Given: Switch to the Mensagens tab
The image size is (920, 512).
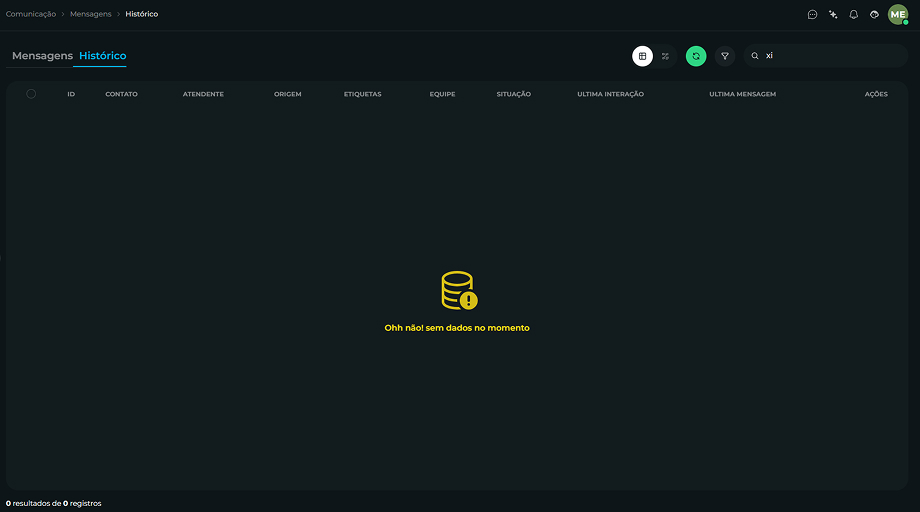Looking at the screenshot, I should coord(42,56).
